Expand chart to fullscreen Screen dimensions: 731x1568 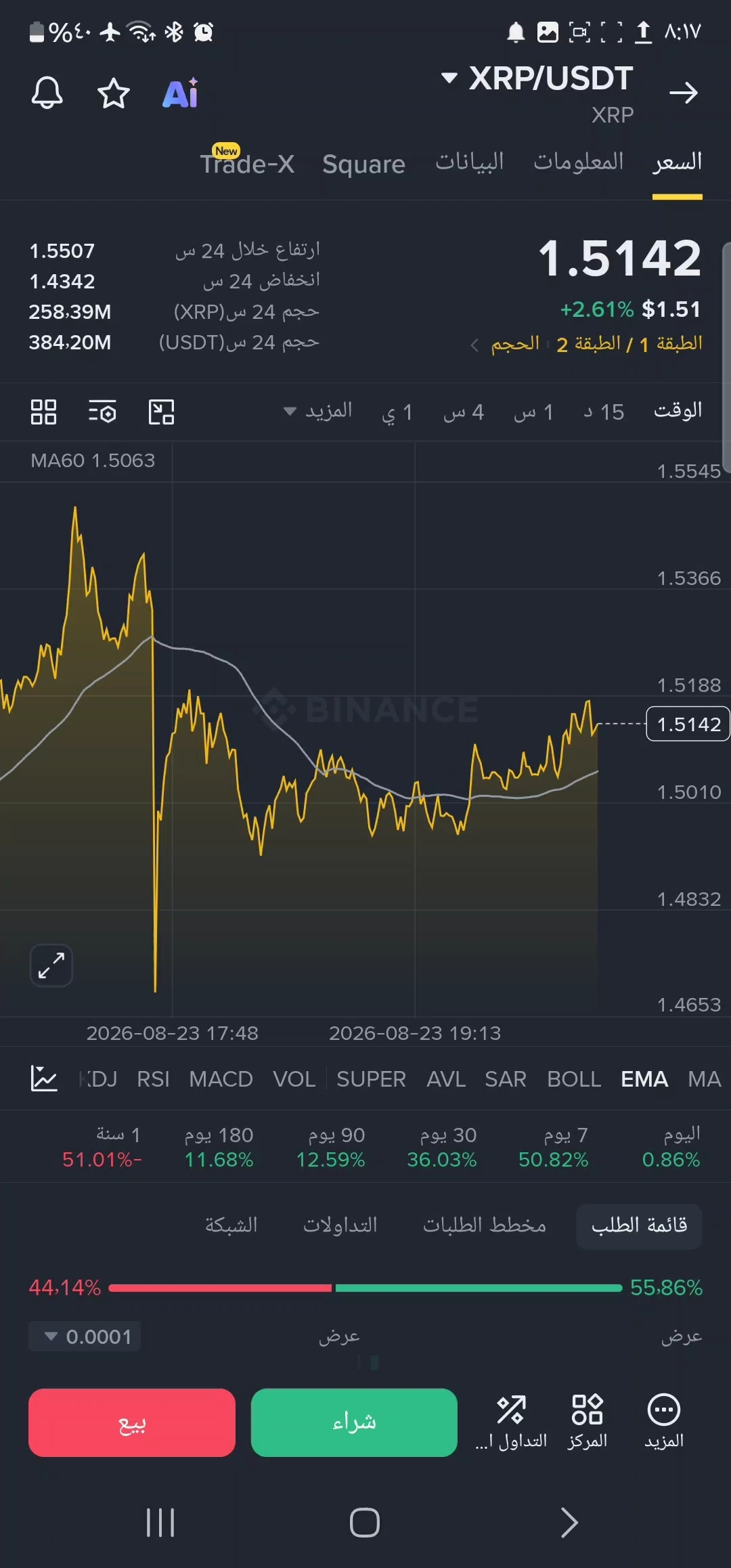51,965
